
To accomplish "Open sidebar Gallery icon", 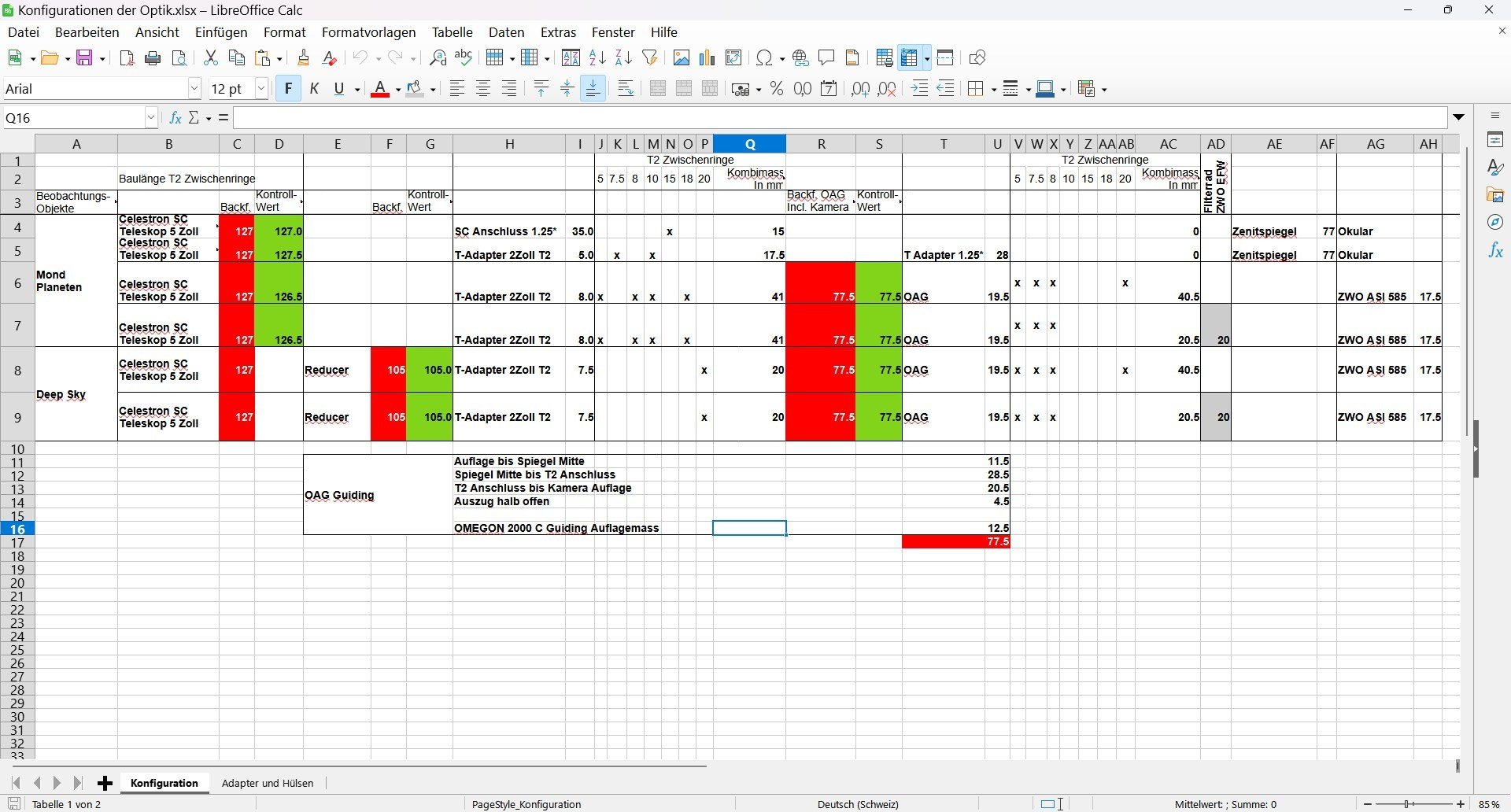I will pyautogui.click(x=1495, y=194).
